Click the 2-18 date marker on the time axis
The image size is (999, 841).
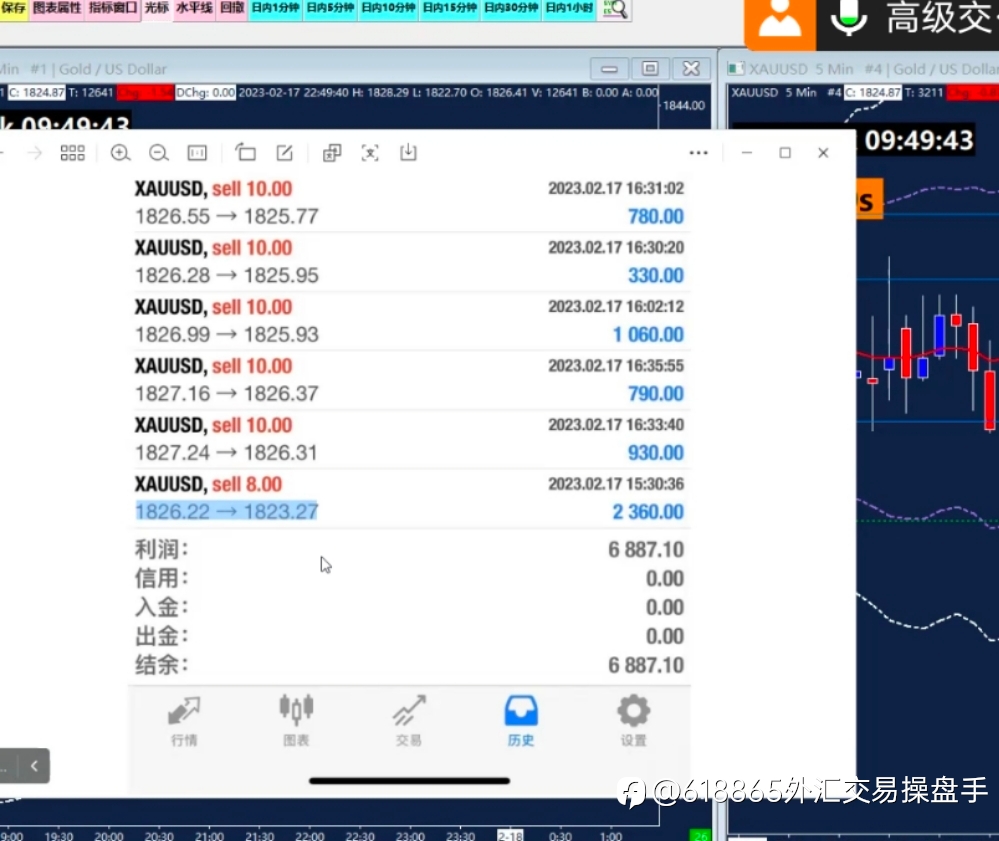point(510,836)
